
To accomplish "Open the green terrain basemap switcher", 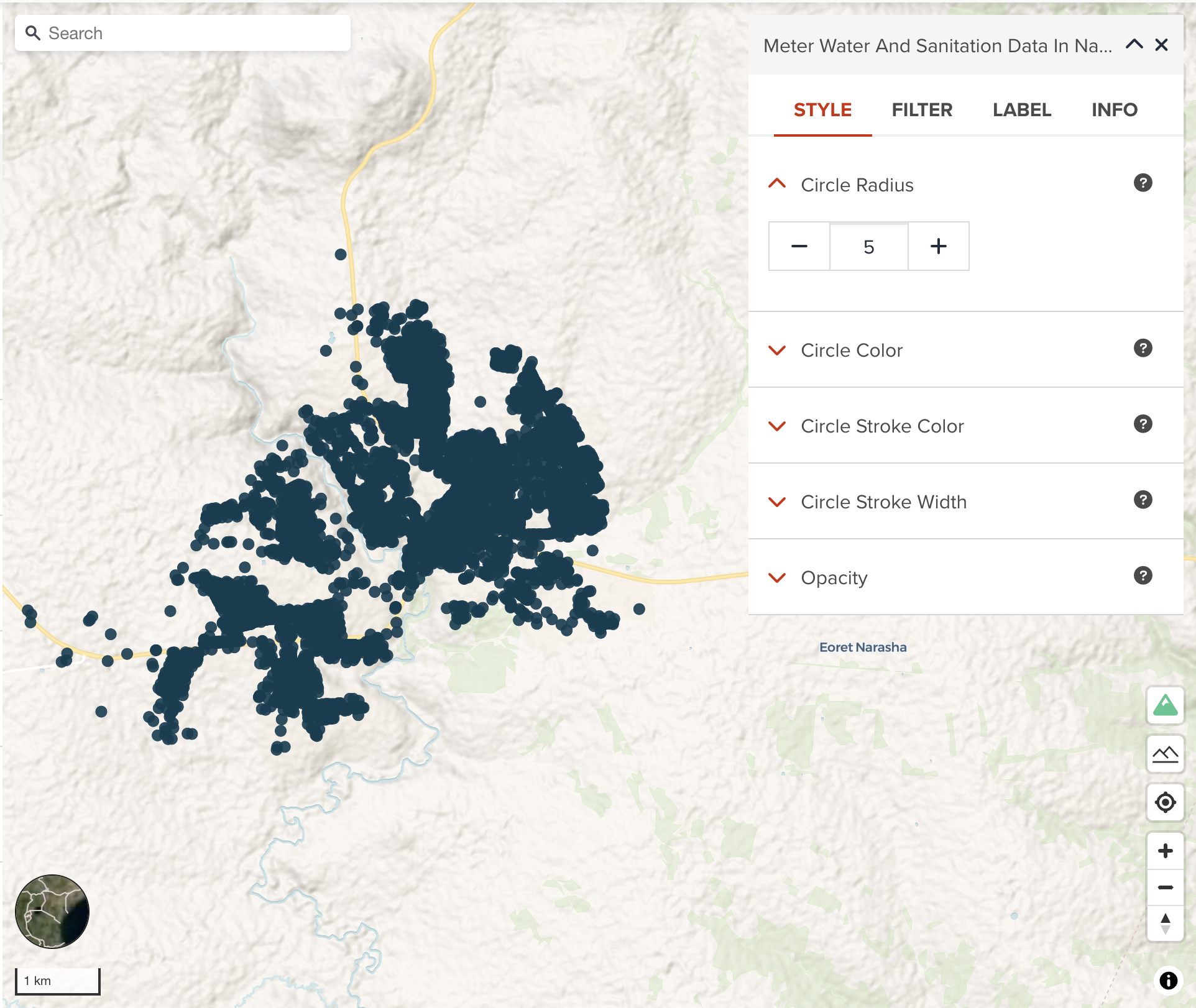I will (x=1164, y=705).
